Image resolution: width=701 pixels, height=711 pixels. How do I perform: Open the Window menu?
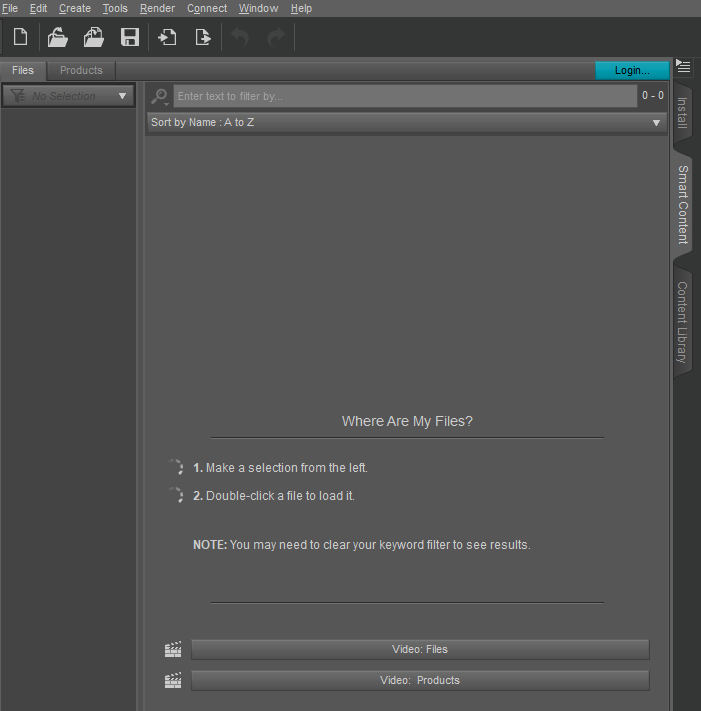[x=258, y=8]
